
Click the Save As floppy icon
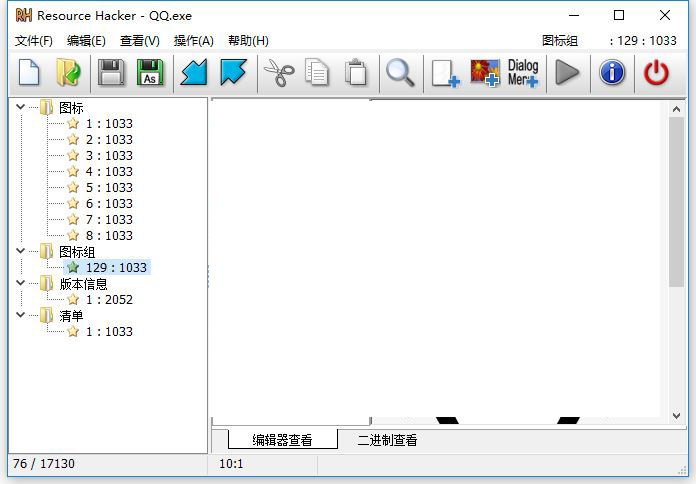click(150, 73)
